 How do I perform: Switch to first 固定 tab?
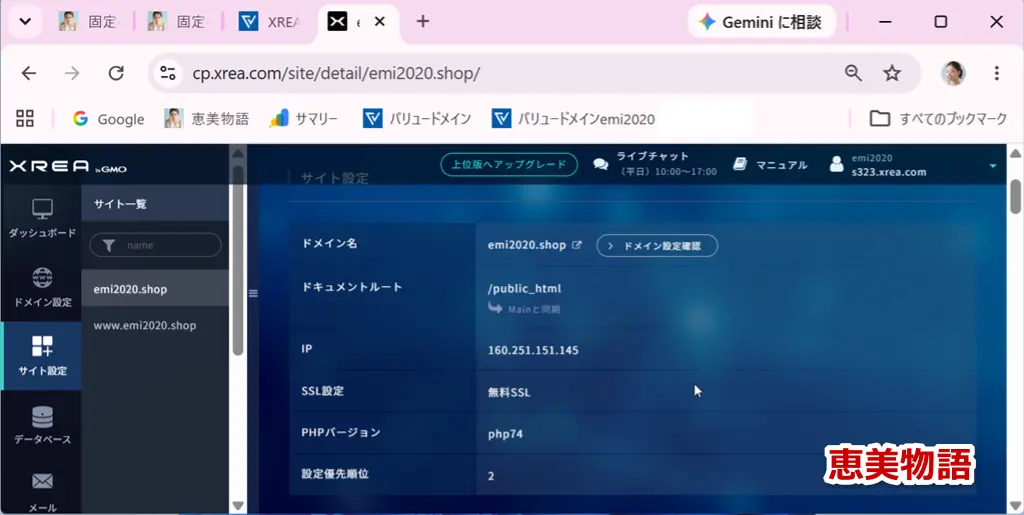coord(88,22)
